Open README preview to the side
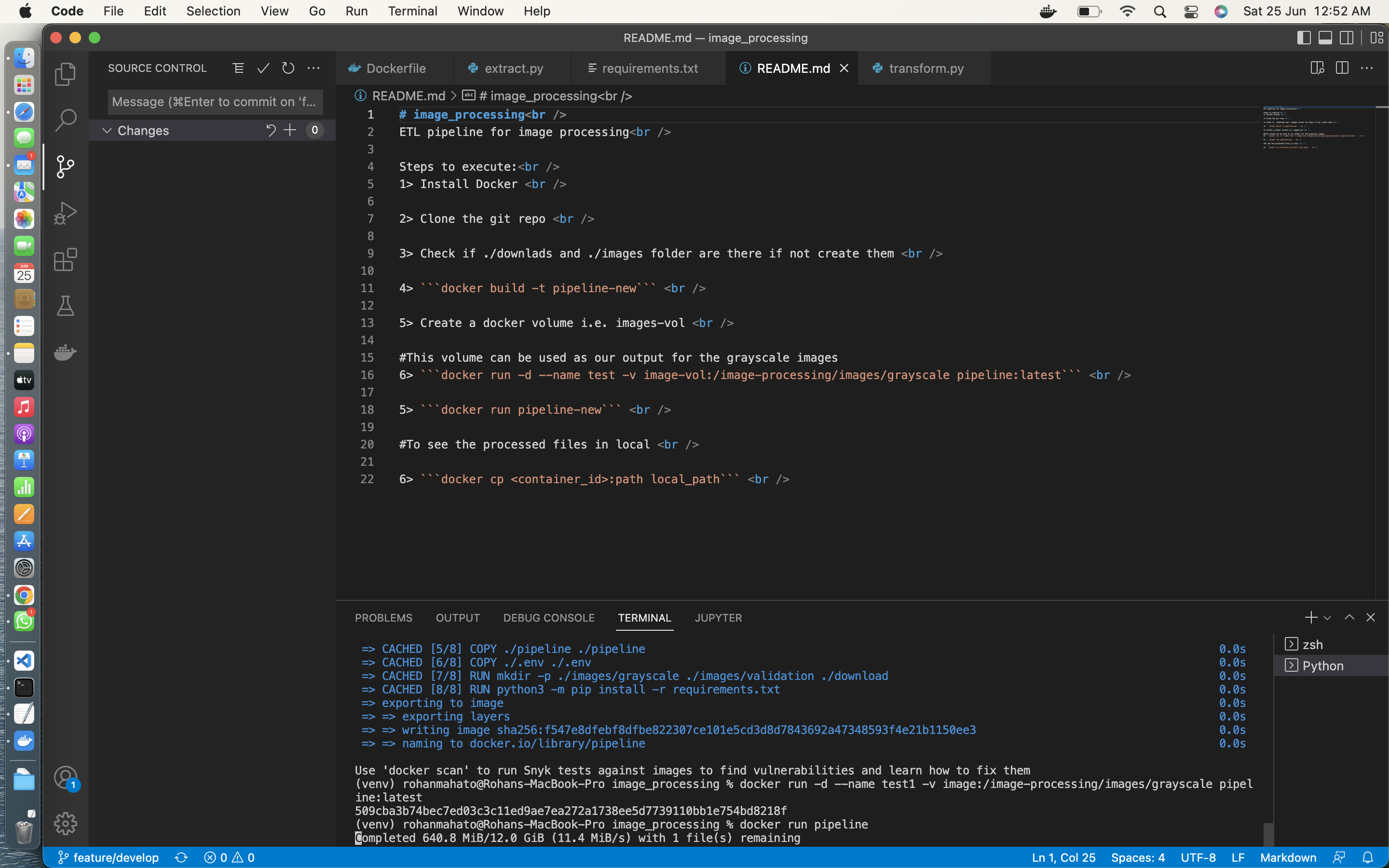The width and height of the screenshot is (1389, 868). click(1317, 68)
